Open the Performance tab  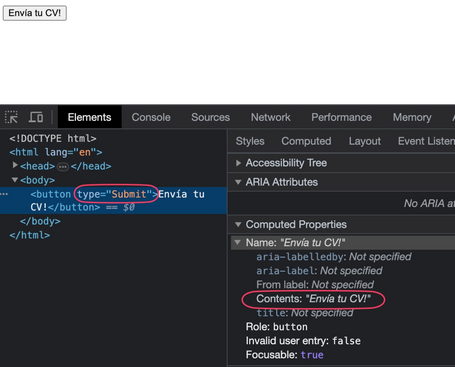pos(341,117)
